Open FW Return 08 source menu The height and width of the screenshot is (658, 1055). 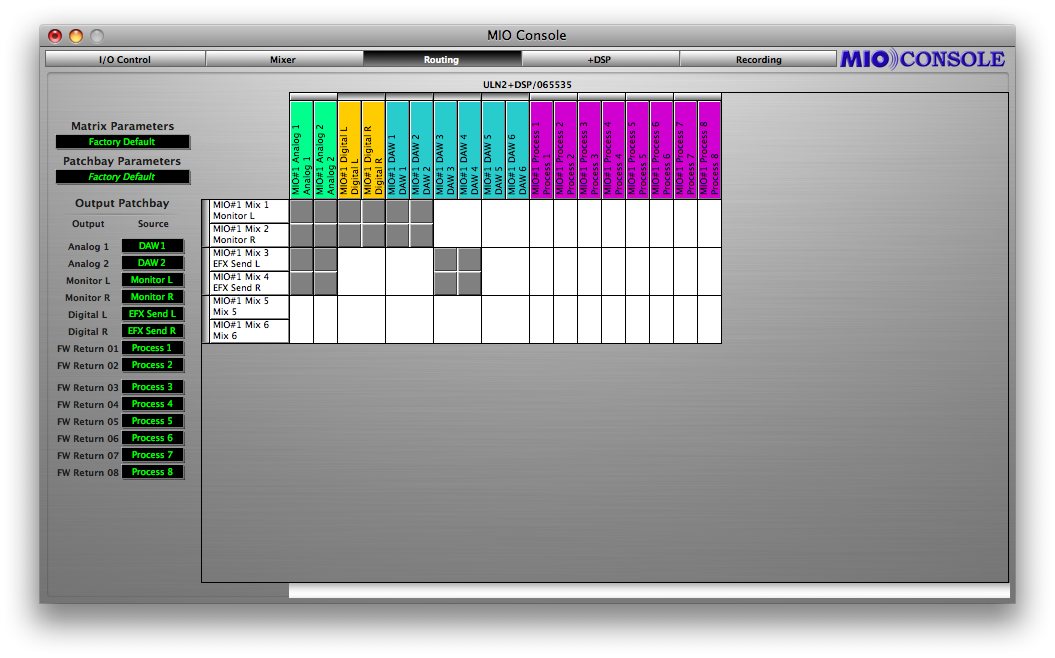(x=153, y=472)
